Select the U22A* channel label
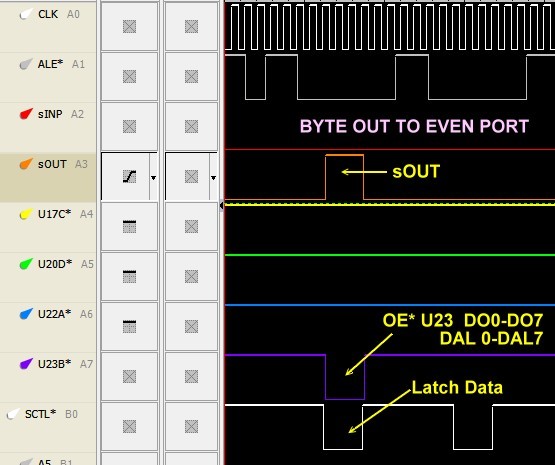This screenshot has height=465, width=555. pos(54,314)
